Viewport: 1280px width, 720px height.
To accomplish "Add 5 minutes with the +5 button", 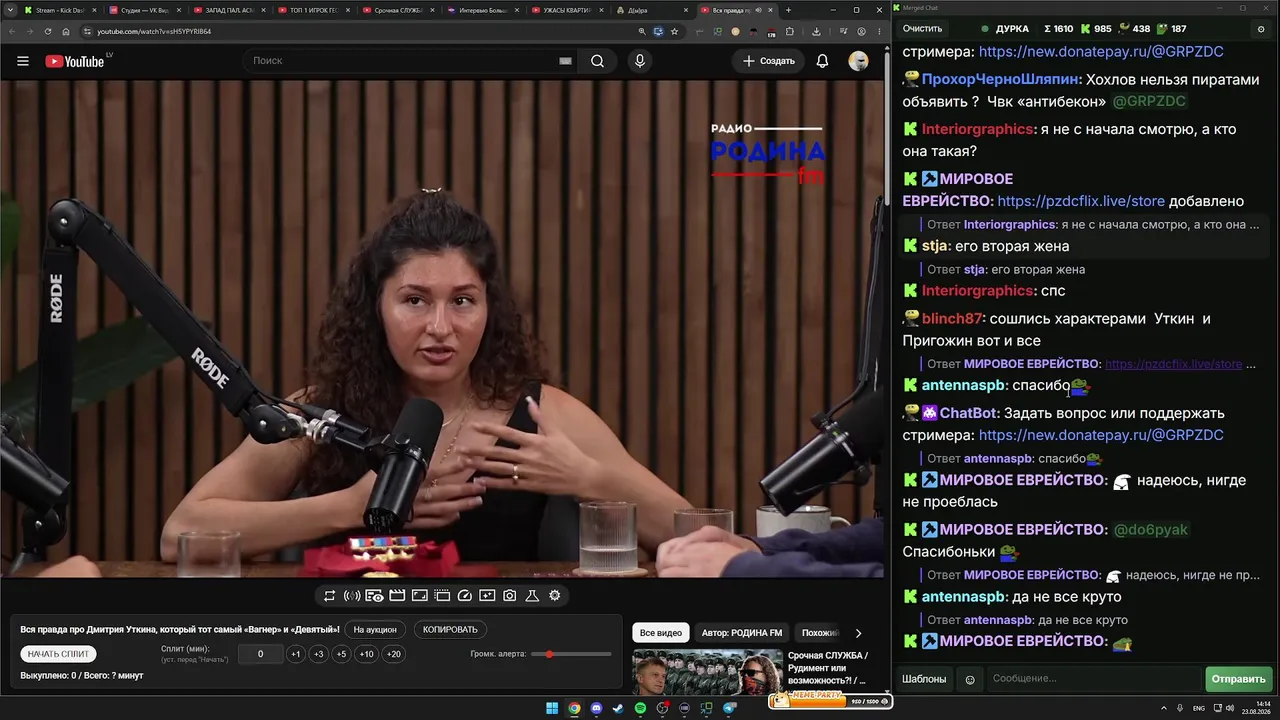I will [x=341, y=654].
